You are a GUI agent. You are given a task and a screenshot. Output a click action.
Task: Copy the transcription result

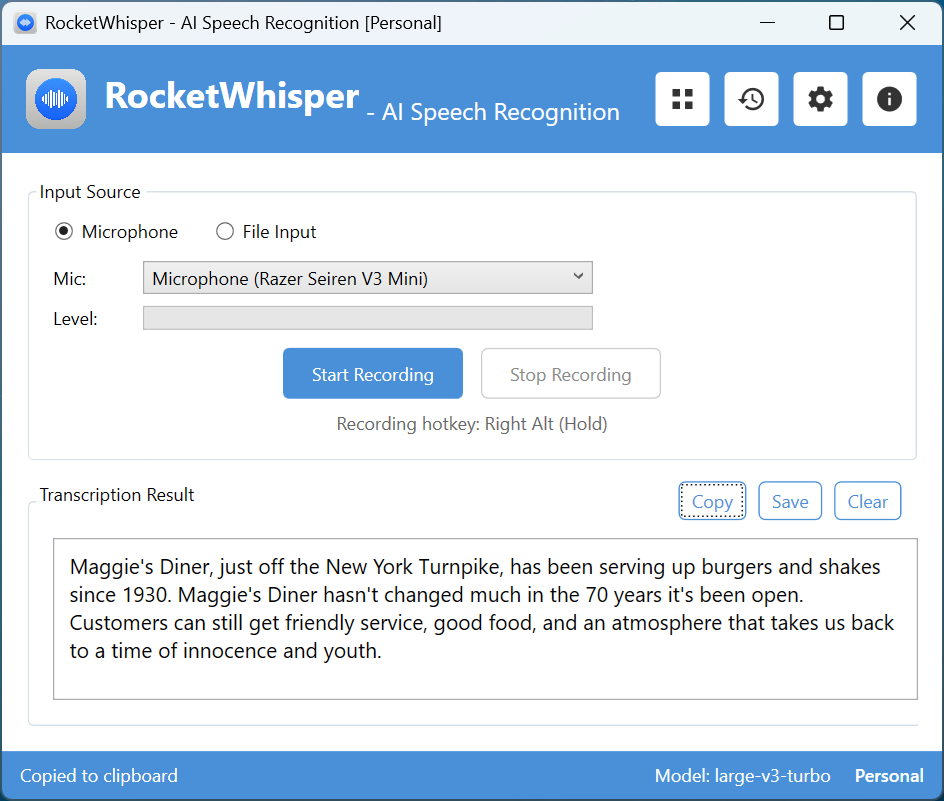tap(712, 500)
